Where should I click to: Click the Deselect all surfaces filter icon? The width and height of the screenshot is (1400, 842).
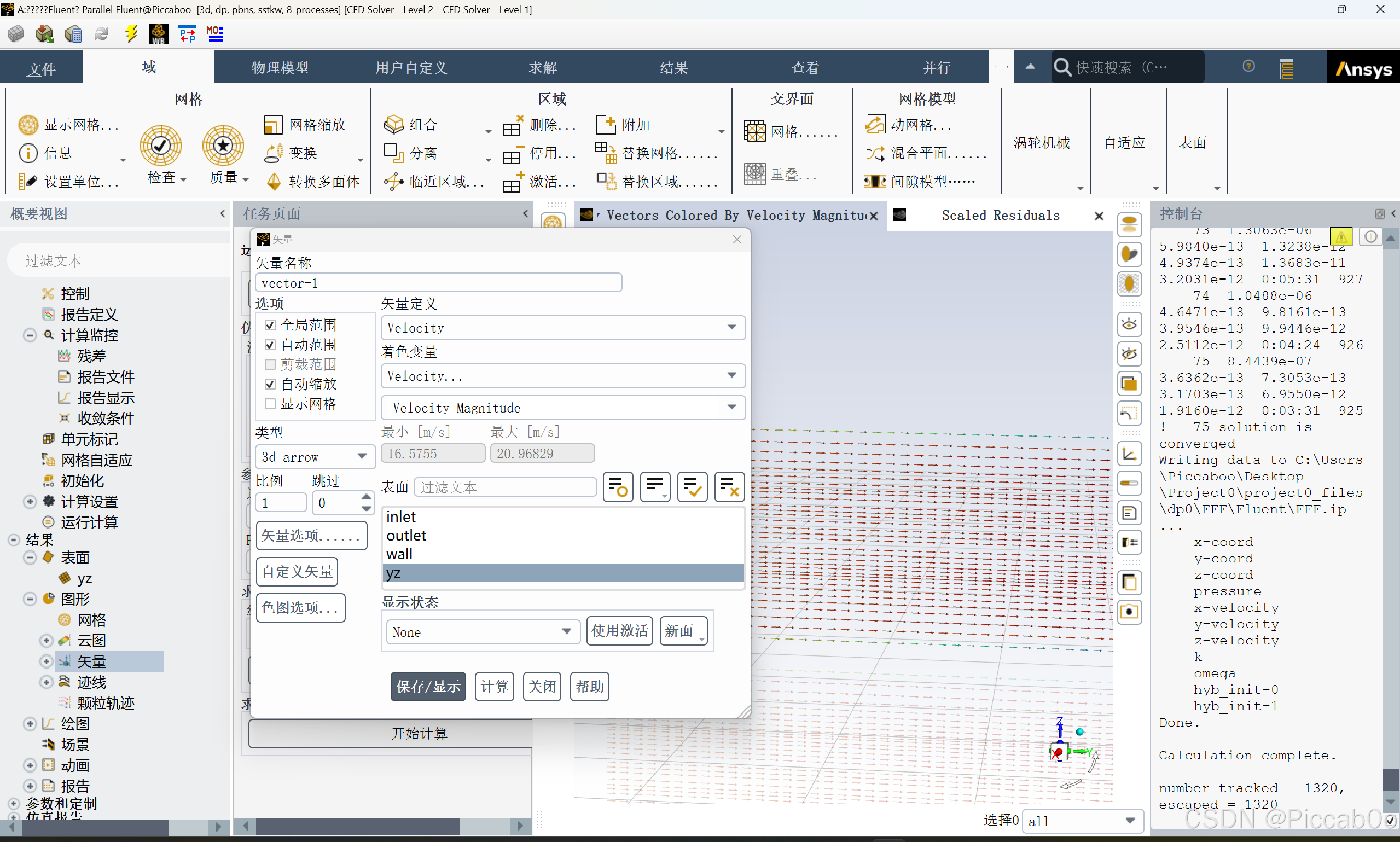pyautogui.click(x=729, y=487)
